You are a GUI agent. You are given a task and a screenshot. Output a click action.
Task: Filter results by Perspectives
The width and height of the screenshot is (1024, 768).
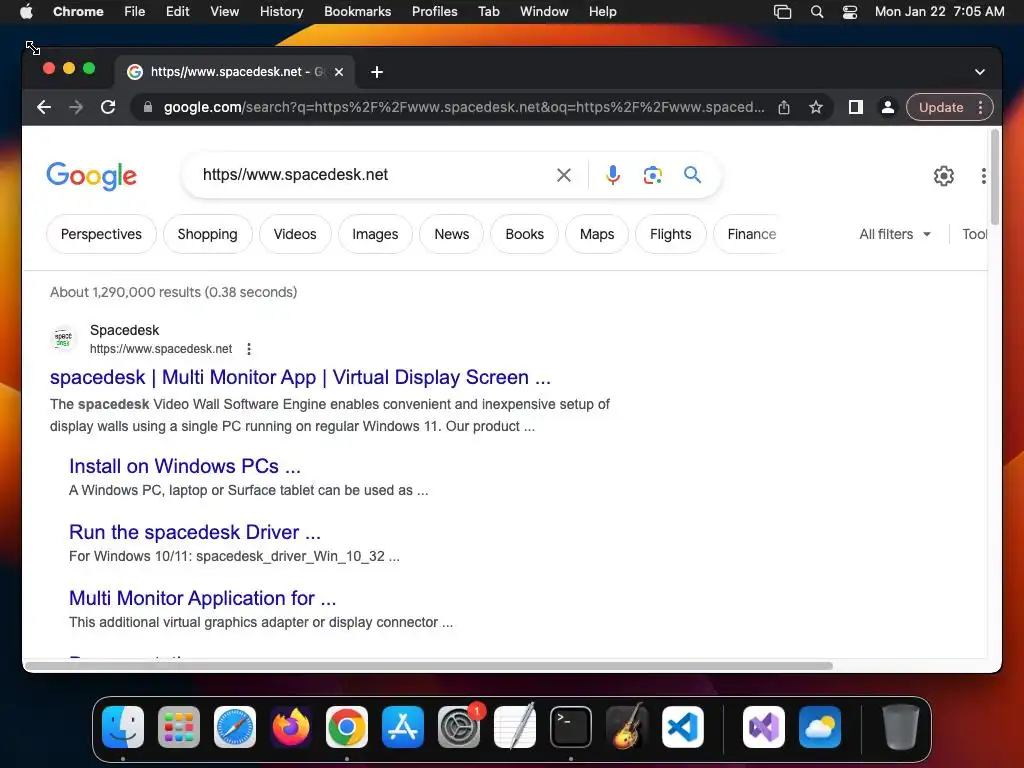point(101,234)
